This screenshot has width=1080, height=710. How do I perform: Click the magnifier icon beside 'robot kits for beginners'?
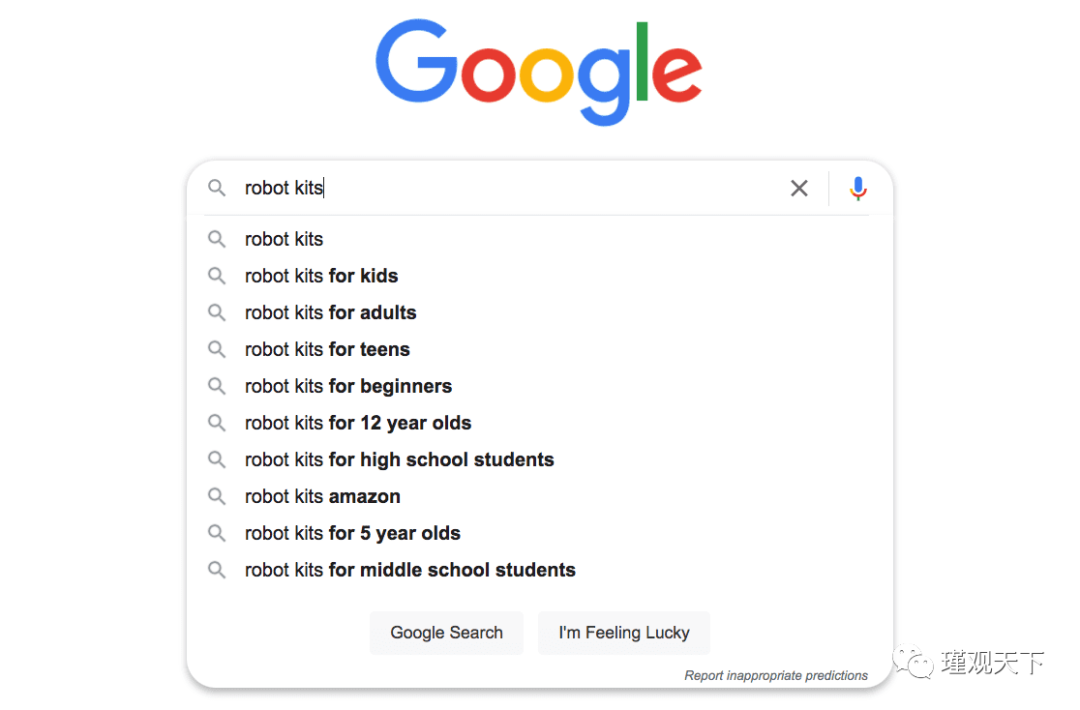[217, 386]
